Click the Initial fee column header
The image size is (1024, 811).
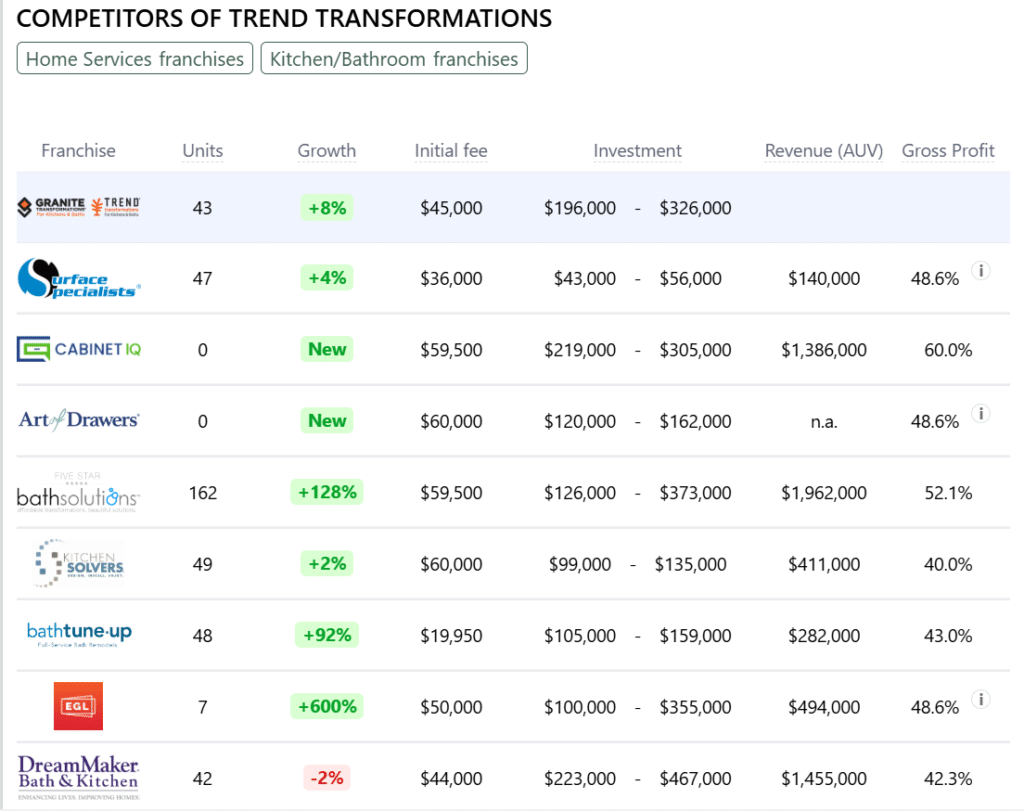(451, 151)
